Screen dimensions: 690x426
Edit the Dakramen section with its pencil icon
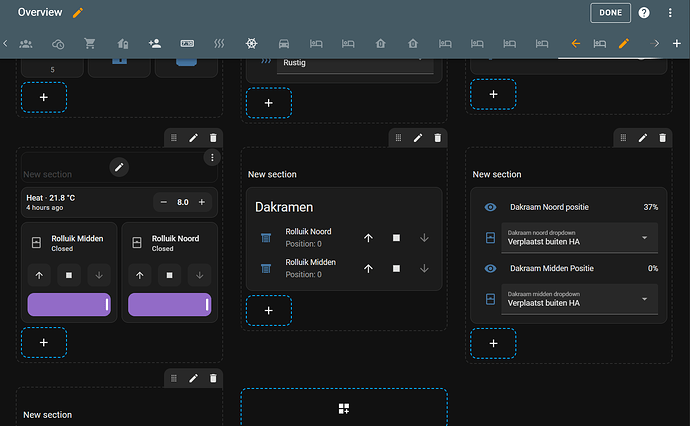tap(418, 138)
